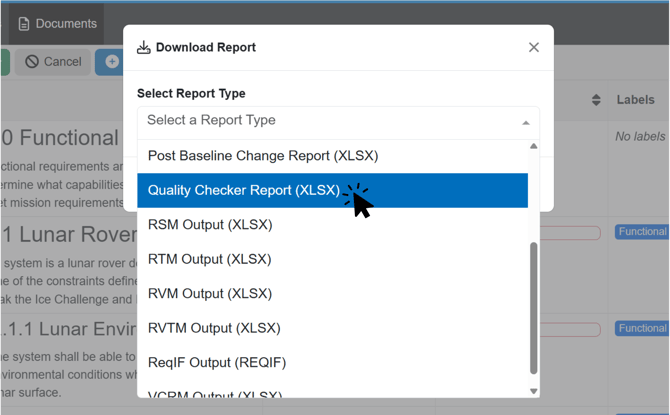Click the download icon in dialog title
The width and height of the screenshot is (670, 415).
[144, 47]
